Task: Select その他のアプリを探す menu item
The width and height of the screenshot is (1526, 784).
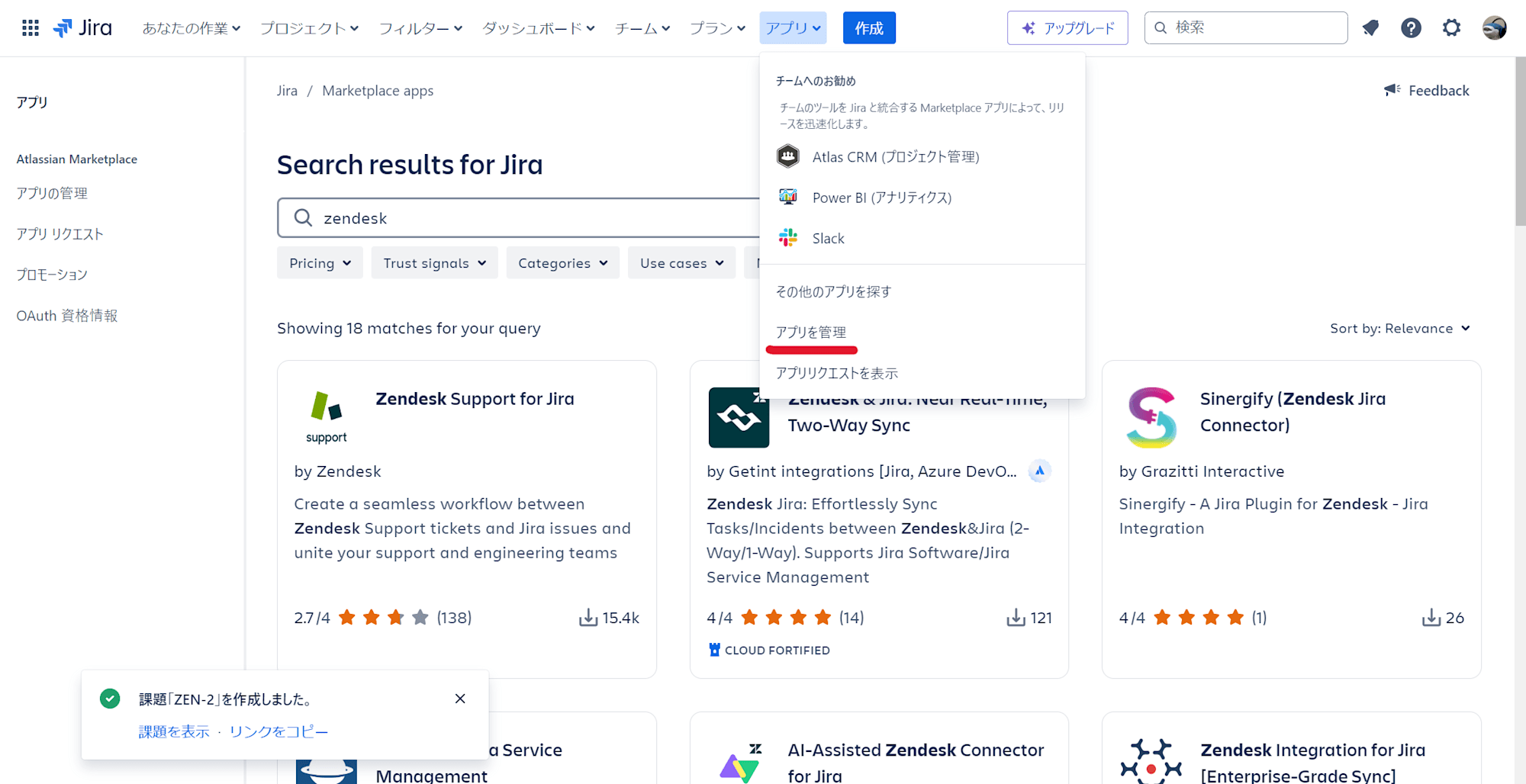Action: pos(922,291)
